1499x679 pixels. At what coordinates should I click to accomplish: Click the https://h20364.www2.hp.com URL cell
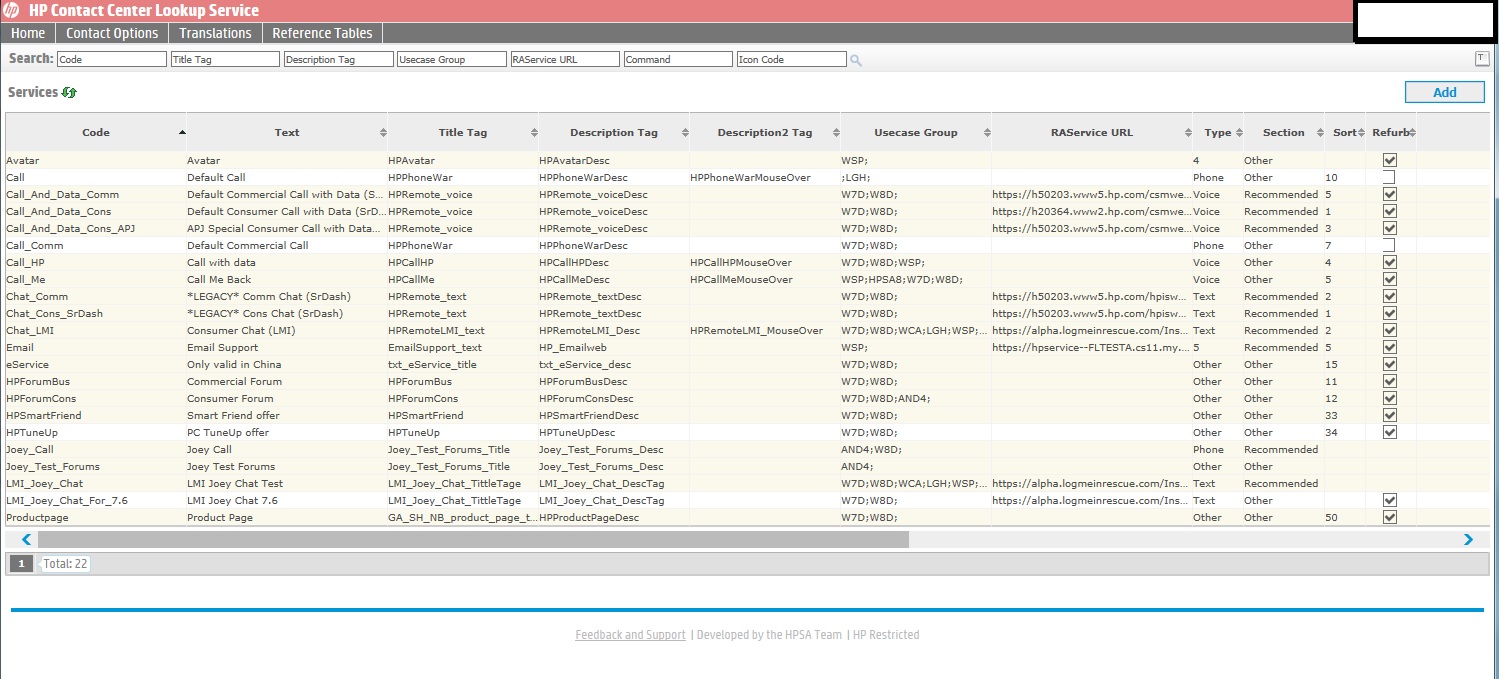pyautogui.click(x=1092, y=211)
